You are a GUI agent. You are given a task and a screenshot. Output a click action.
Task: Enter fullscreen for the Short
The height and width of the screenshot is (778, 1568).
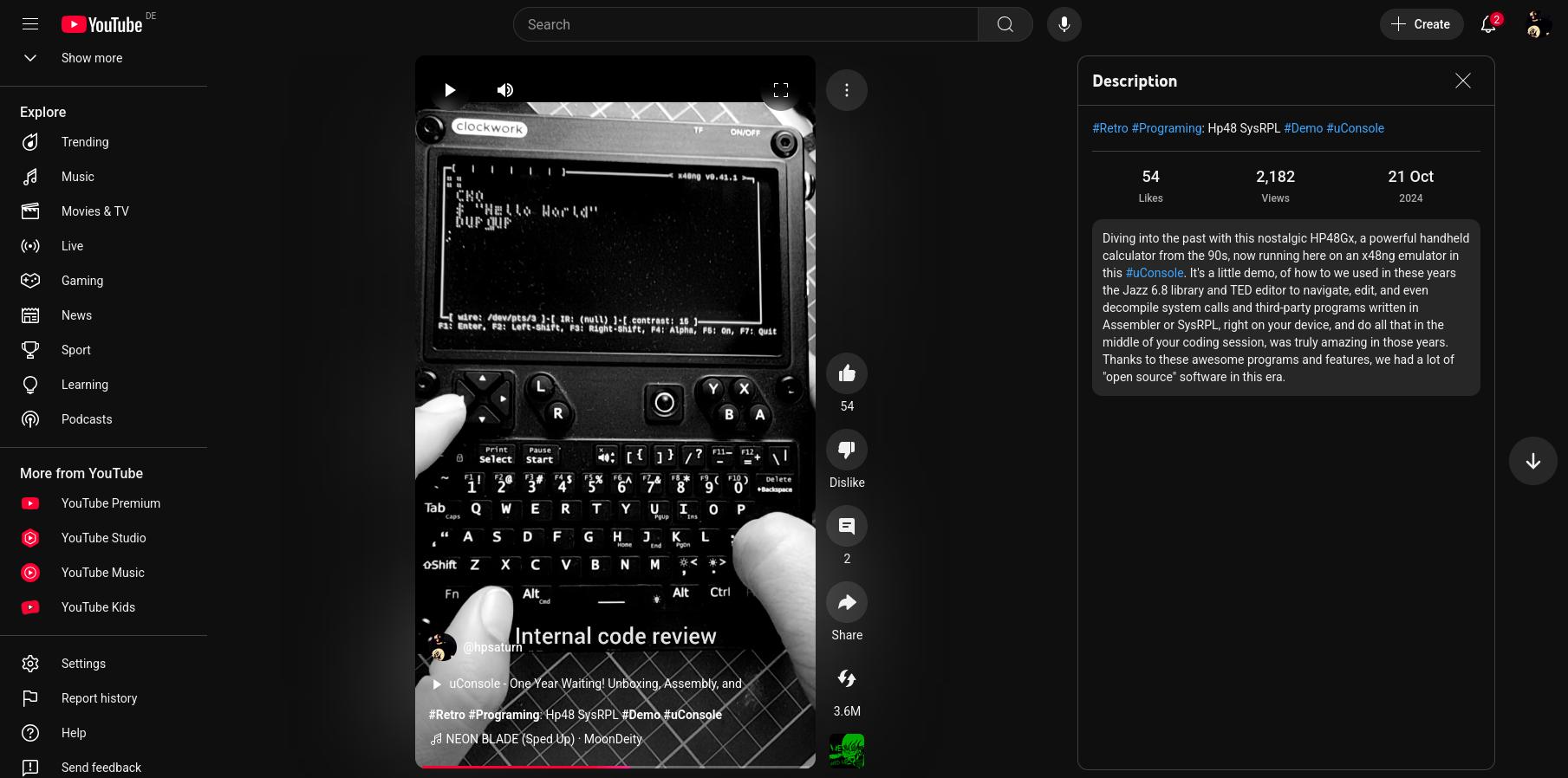pyautogui.click(x=781, y=90)
